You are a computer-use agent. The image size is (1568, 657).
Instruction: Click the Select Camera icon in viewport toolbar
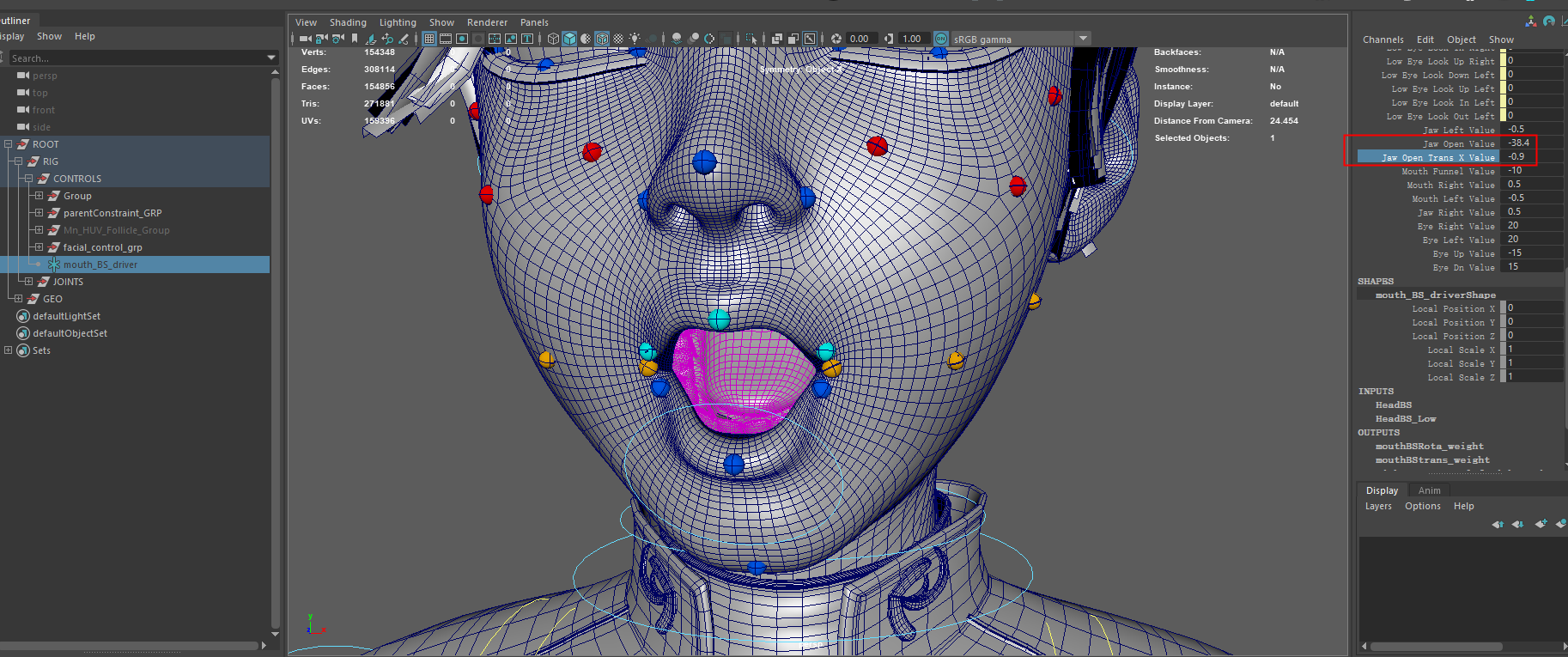pos(305,39)
